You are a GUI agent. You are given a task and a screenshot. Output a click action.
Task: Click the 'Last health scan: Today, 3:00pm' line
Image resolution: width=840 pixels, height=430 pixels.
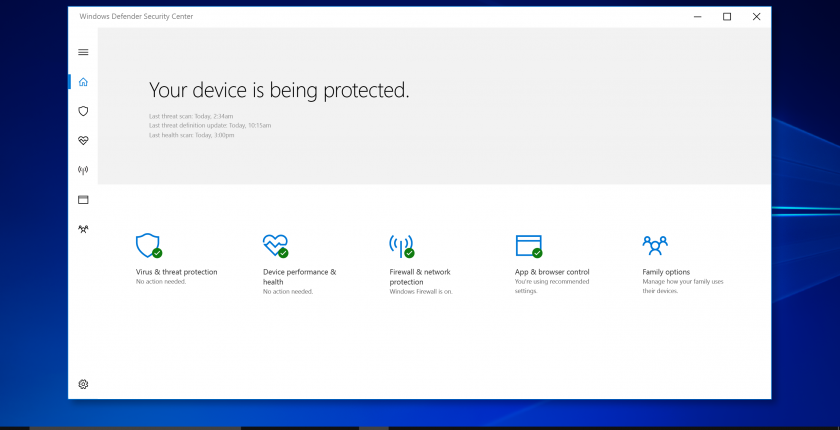coord(191,135)
